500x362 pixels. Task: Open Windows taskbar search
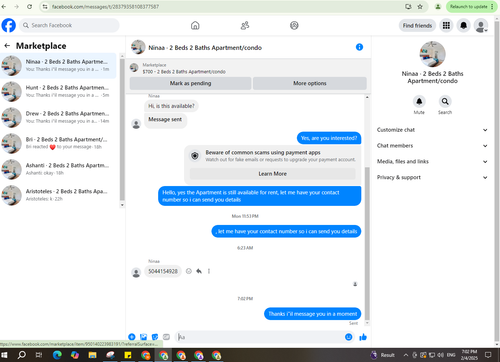click(22, 355)
